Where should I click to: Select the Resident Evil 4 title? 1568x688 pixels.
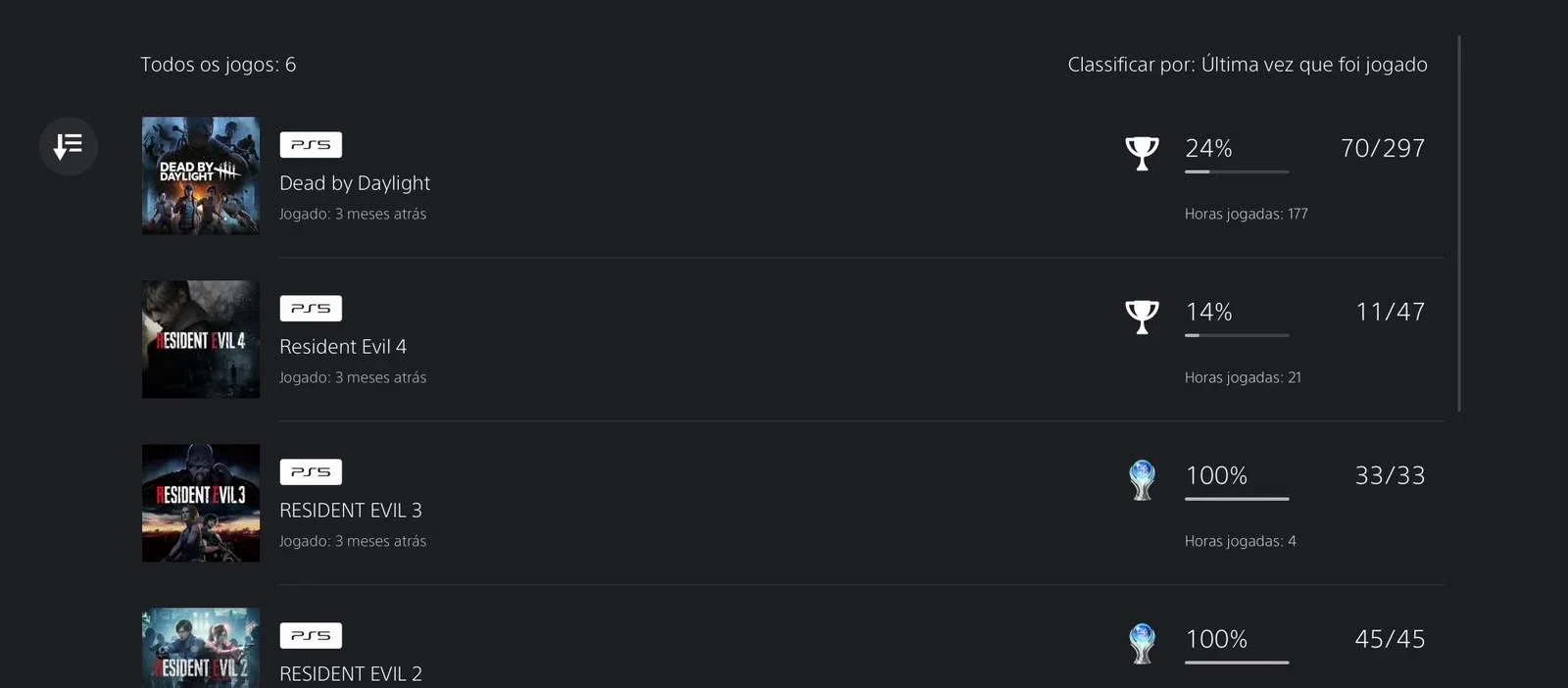click(x=343, y=347)
